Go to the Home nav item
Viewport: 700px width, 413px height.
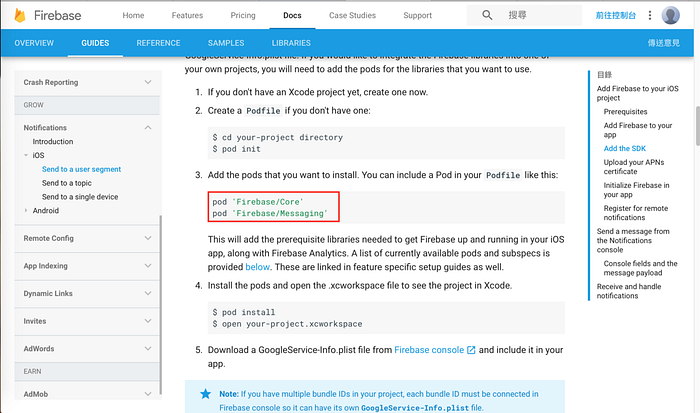[133, 15]
